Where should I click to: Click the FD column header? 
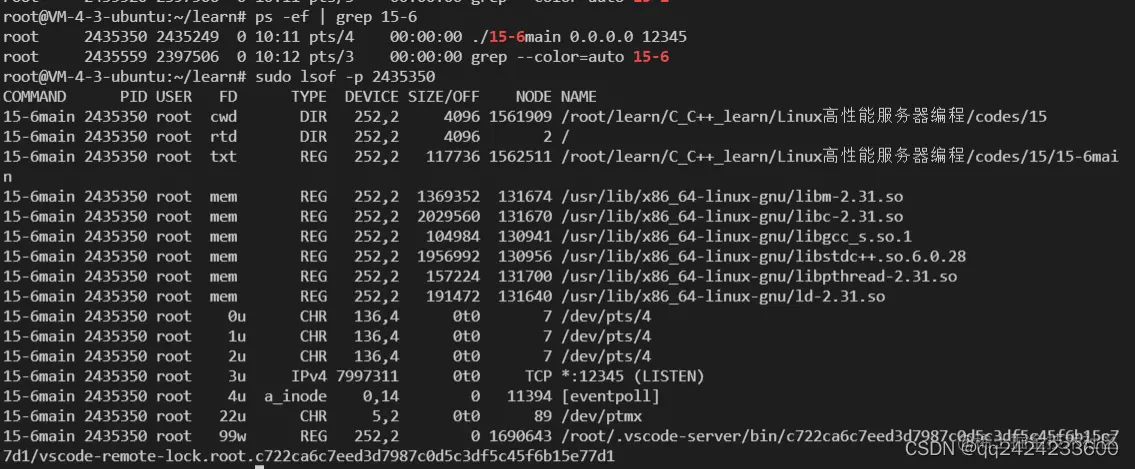tap(228, 97)
